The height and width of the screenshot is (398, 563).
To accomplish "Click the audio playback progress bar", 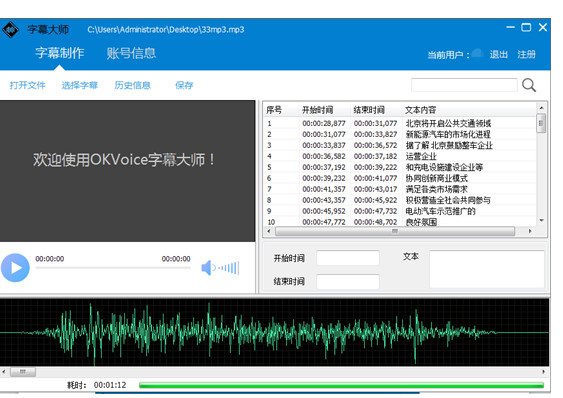I will pos(113,268).
